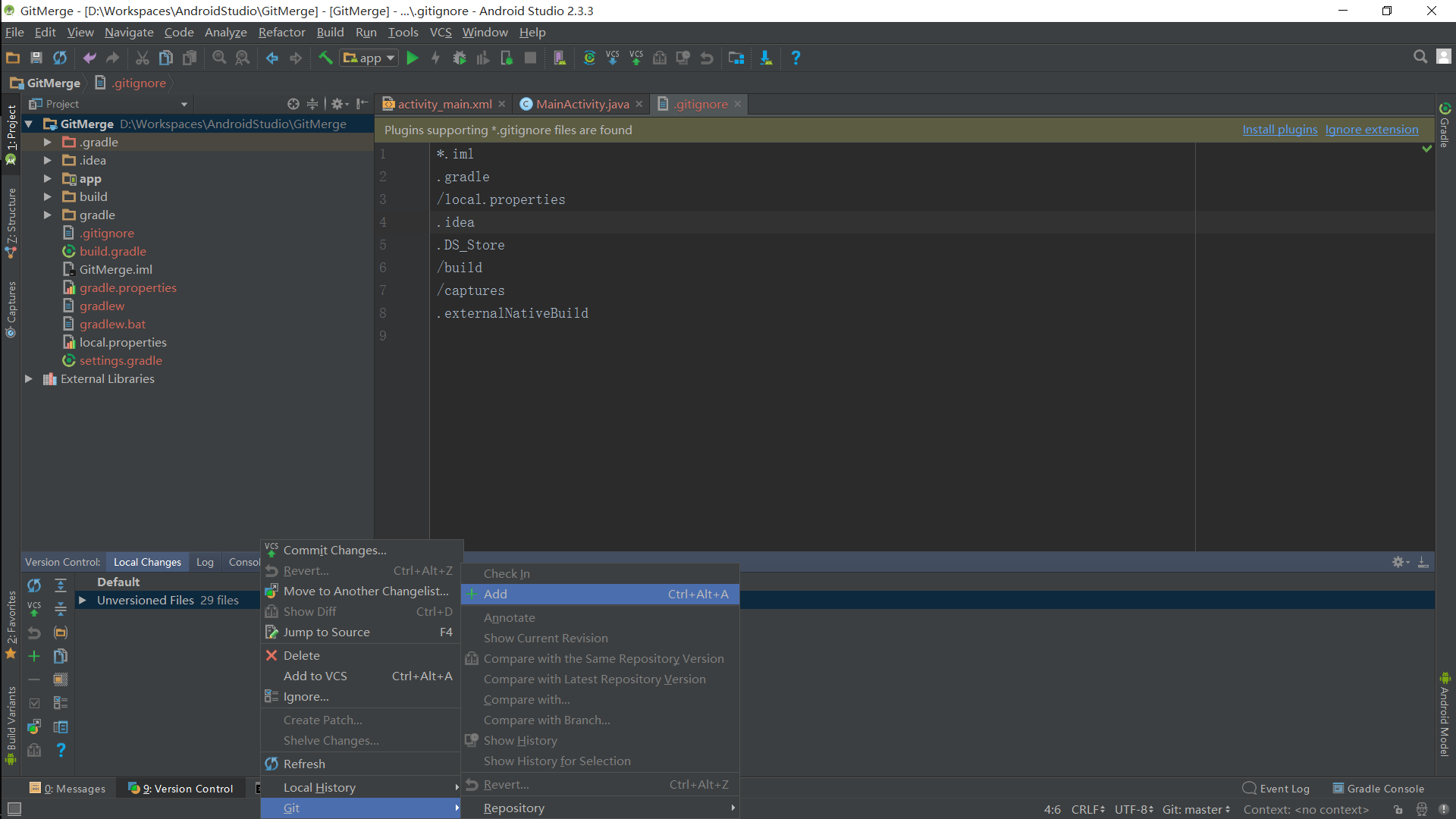Click the Ignore extension link
Image resolution: width=1456 pixels, height=819 pixels.
(x=1372, y=130)
